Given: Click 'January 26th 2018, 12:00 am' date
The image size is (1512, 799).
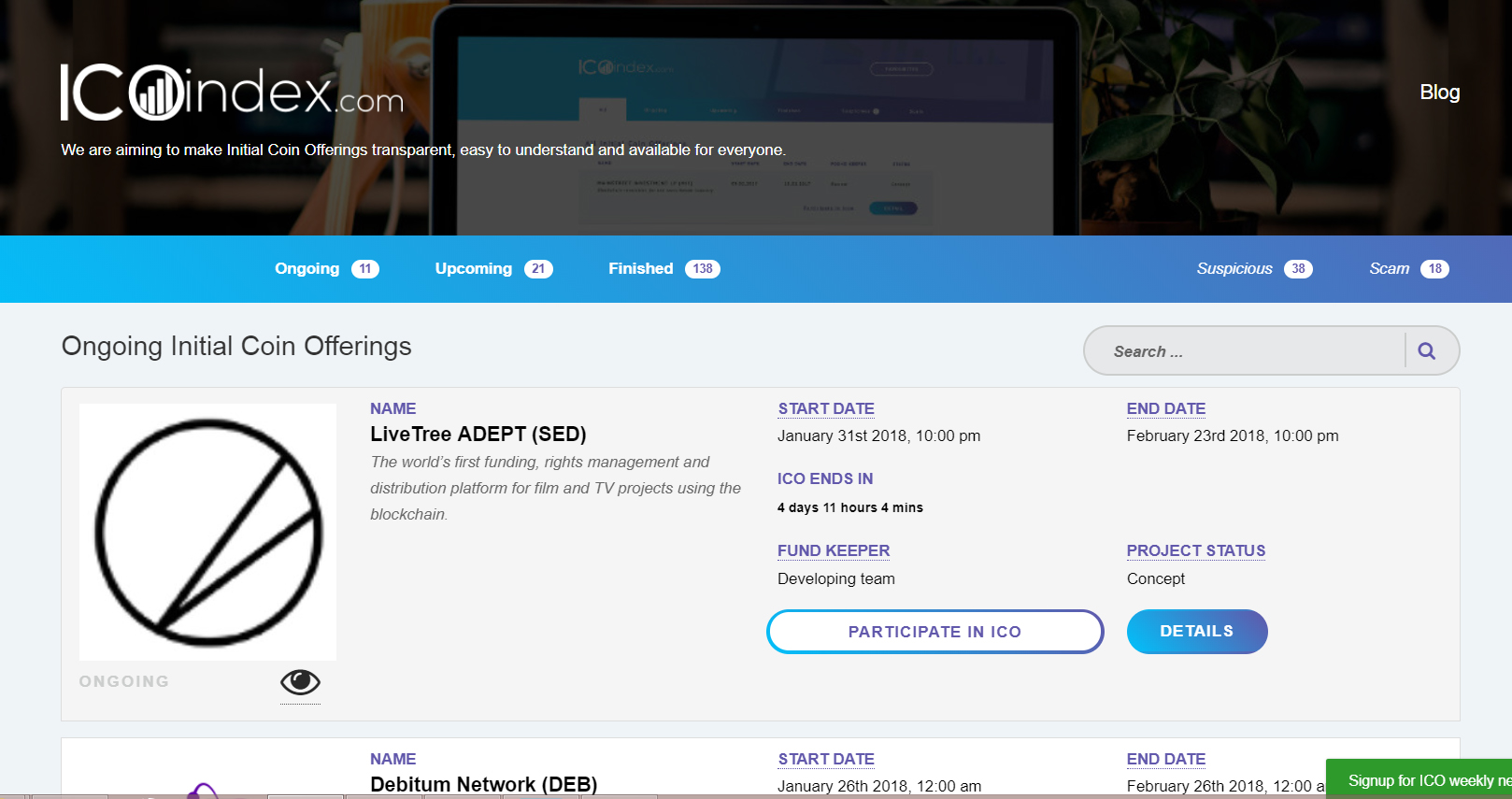Looking at the screenshot, I should (879, 786).
